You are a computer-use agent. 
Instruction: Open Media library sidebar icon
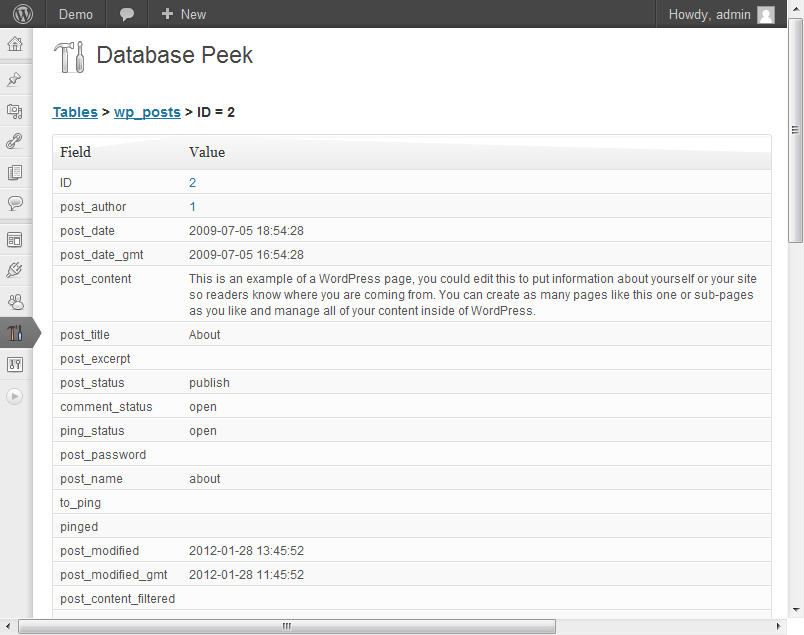coord(15,111)
